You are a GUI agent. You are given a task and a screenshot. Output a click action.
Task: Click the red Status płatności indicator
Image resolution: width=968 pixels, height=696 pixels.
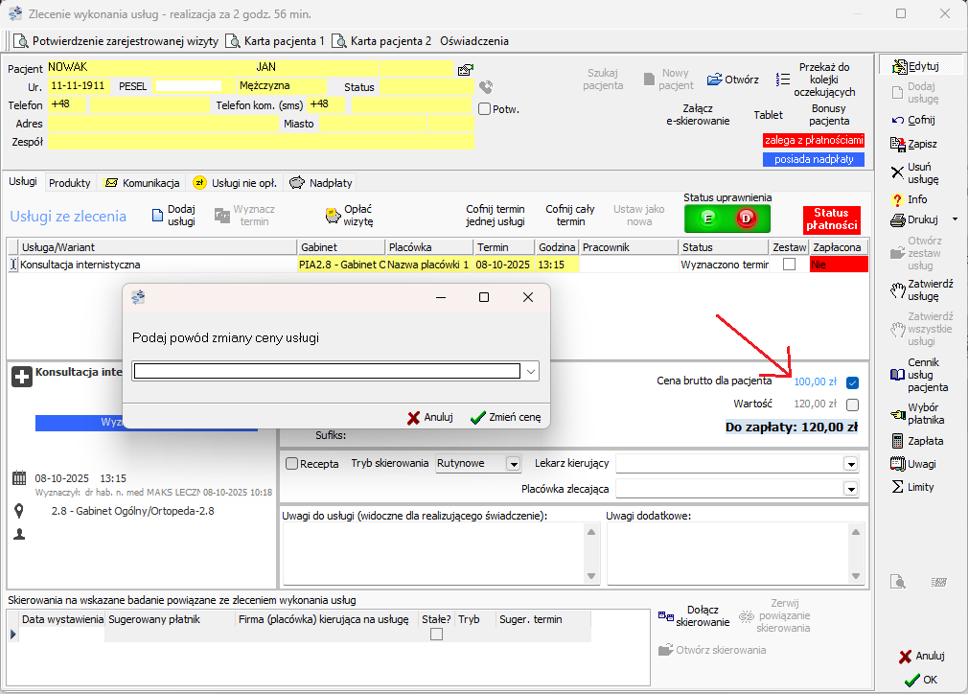[x=831, y=219]
